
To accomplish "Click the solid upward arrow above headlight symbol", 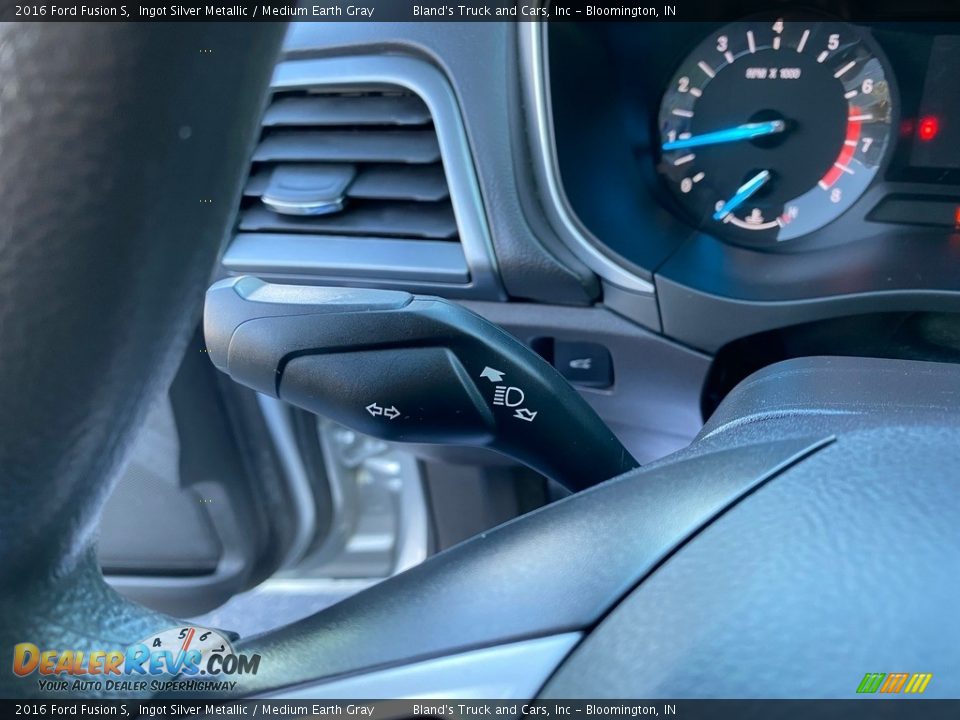I will (492, 374).
